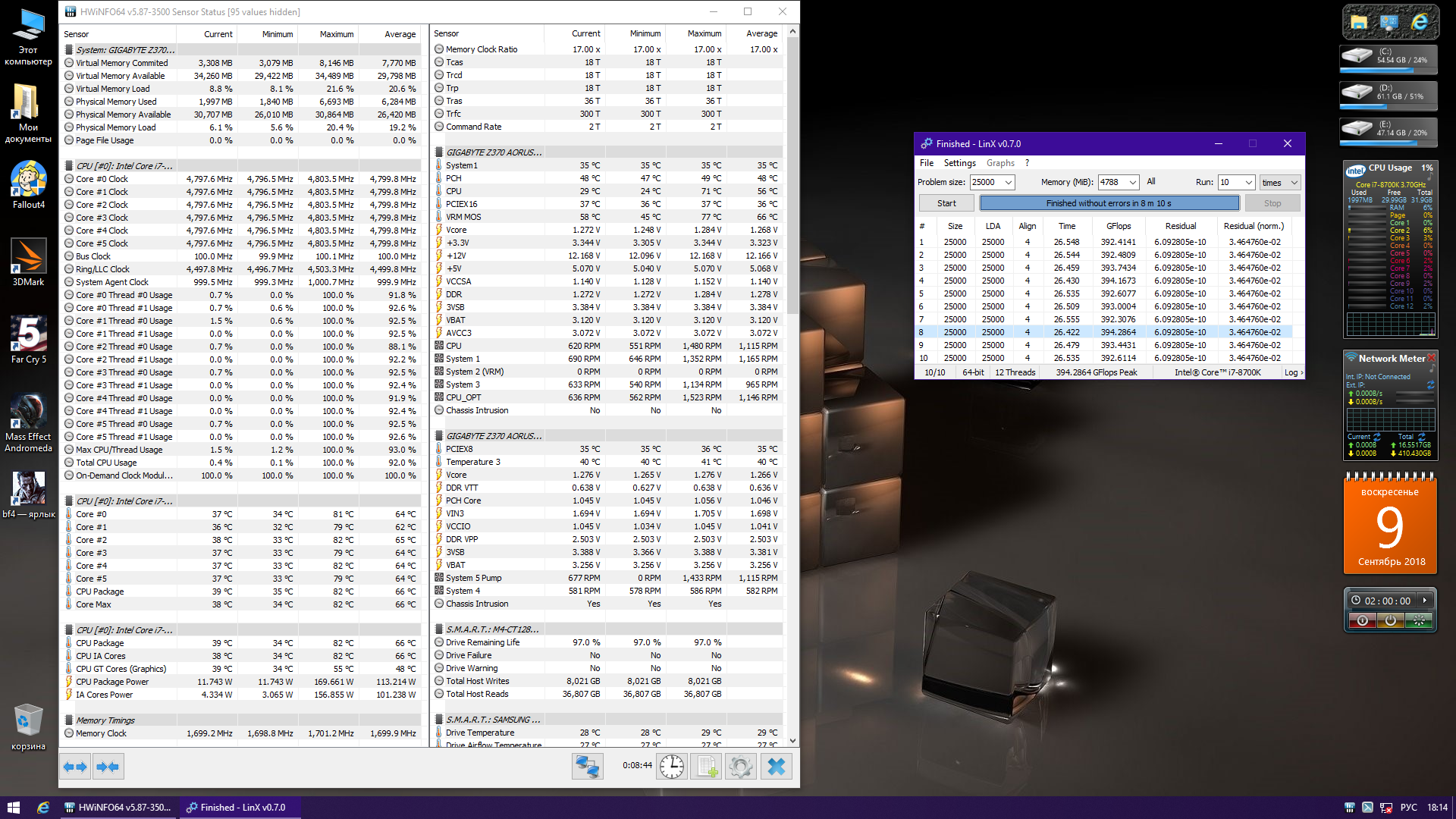
Task: Expand the Memory (MiB) combo box
Action: (x=1132, y=182)
